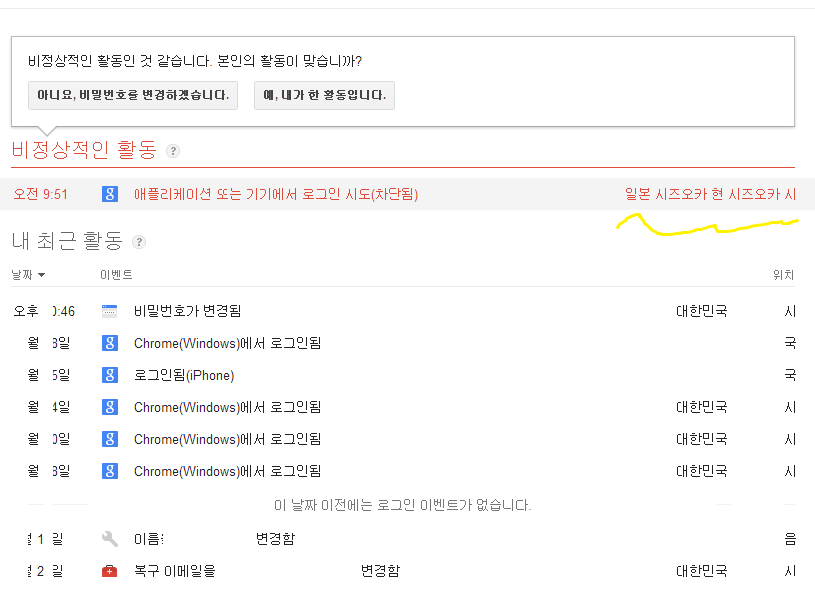
Task: Click the '오전 9:51' timestamp
Action: 41,194
